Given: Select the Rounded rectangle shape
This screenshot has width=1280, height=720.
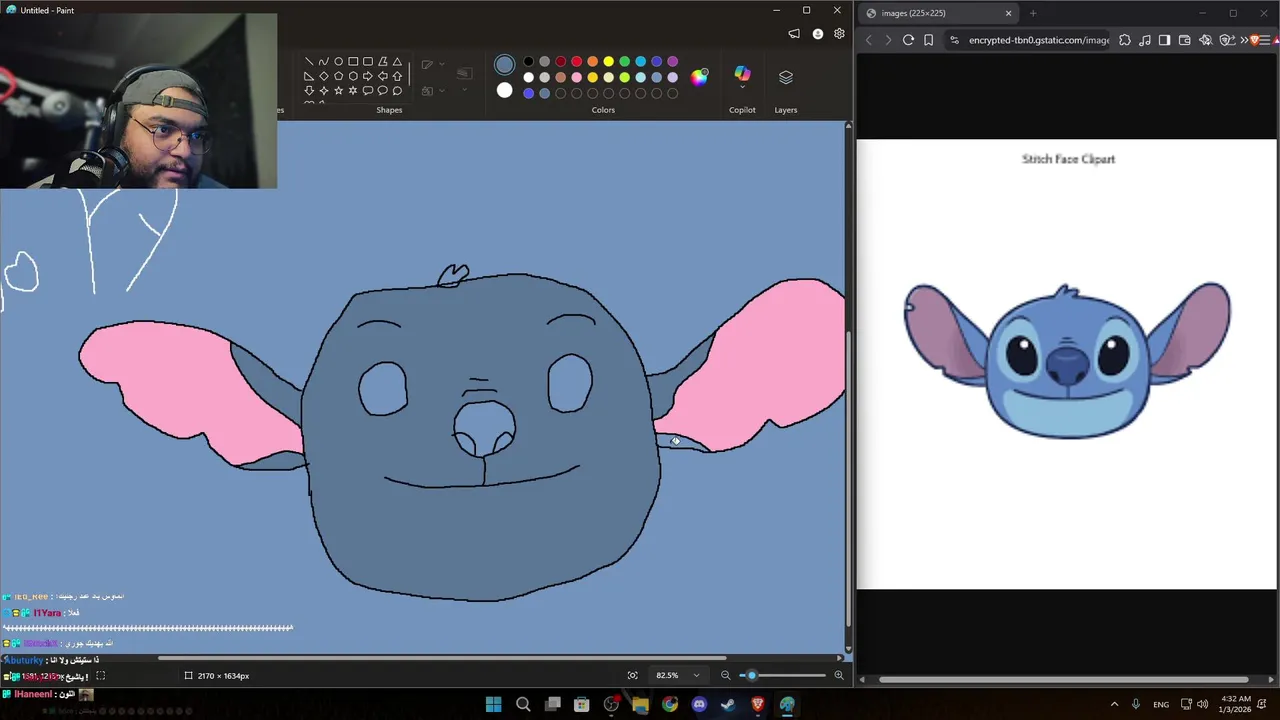Looking at the screenshot, I should (368, 61).
